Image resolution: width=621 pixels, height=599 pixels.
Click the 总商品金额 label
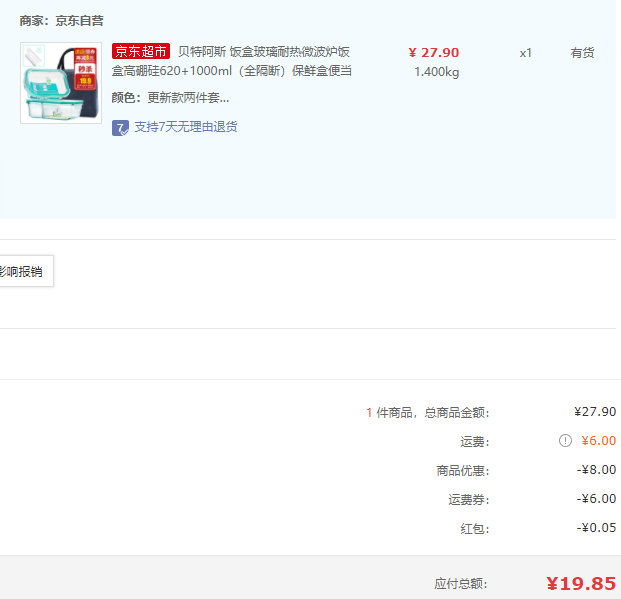click(x=457, y=413)
